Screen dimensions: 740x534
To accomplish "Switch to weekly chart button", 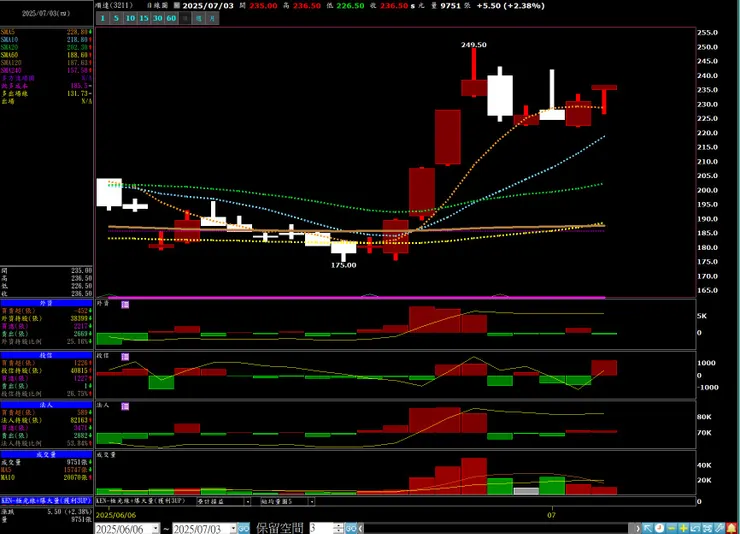I will (x=199, y=18).
